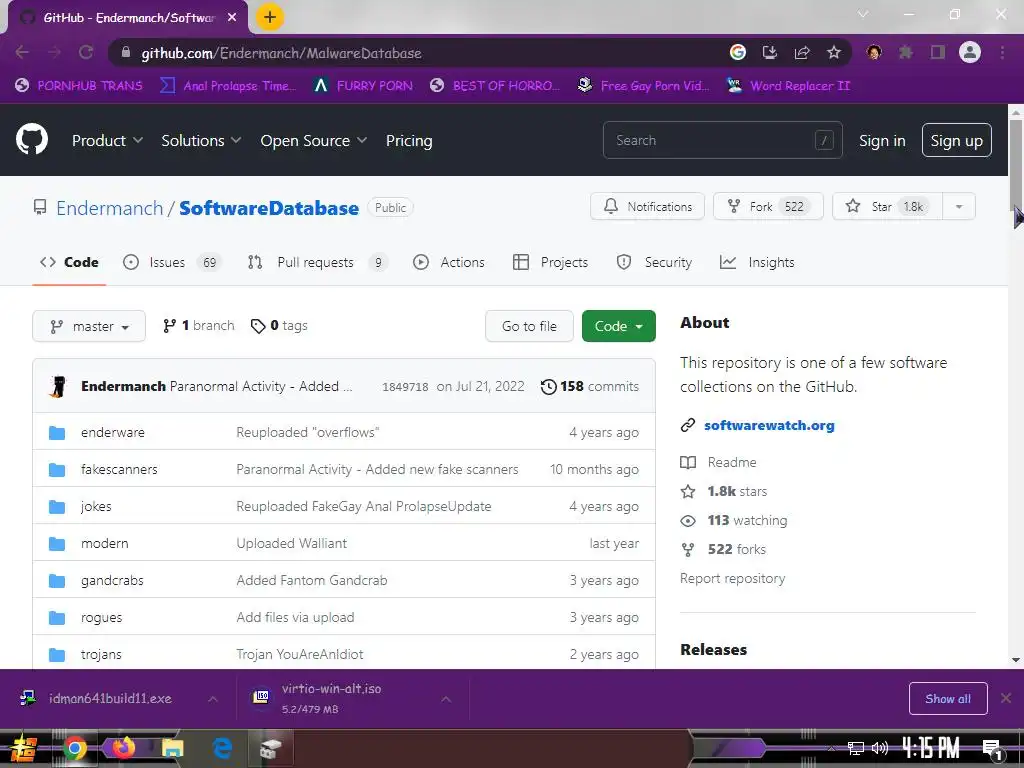Open the Security tab

click(x=654, y=262)
